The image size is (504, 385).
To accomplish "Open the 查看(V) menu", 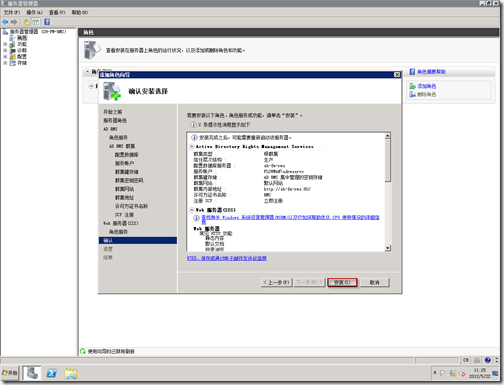I will (57, 12).
